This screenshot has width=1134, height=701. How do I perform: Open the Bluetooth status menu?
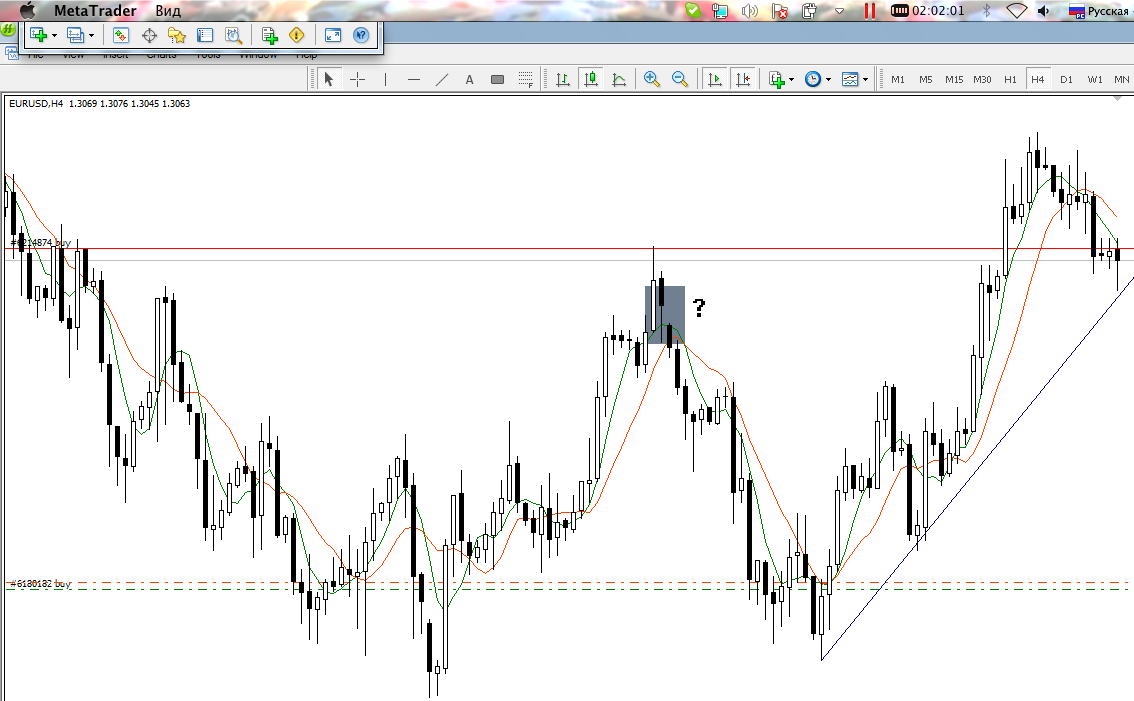coord(986,11)
